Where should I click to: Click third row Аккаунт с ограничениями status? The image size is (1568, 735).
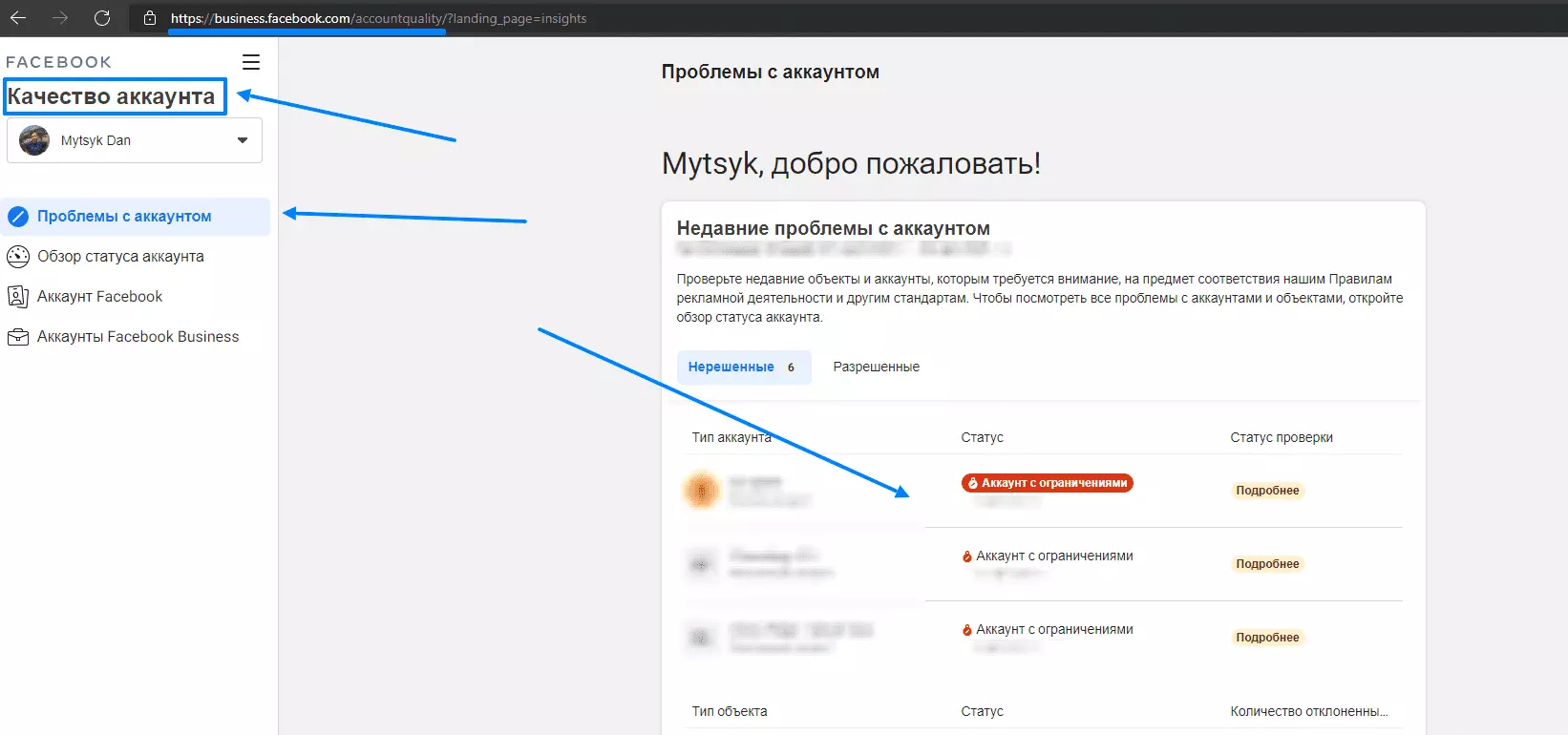(1047, 630)
